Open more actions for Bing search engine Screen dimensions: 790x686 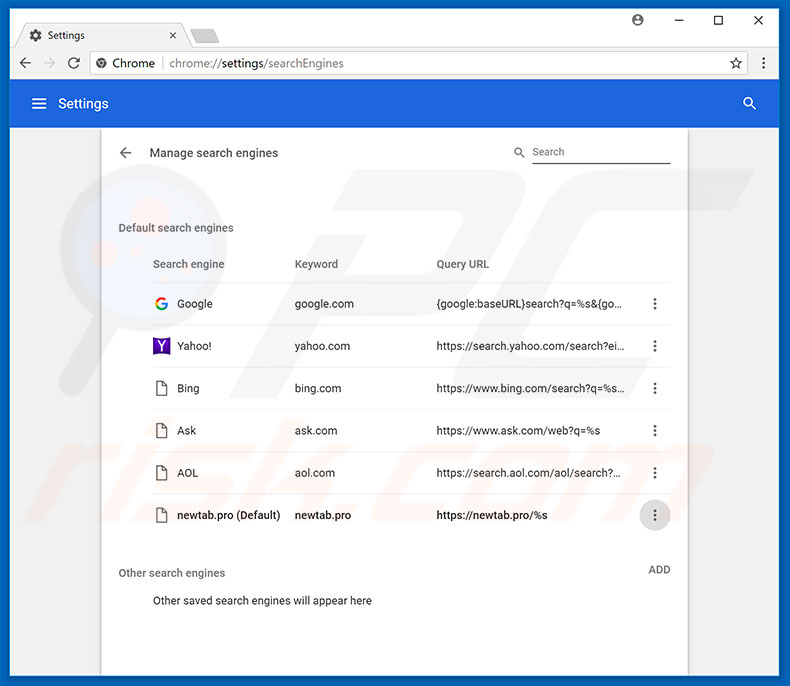tap(655, 388)
